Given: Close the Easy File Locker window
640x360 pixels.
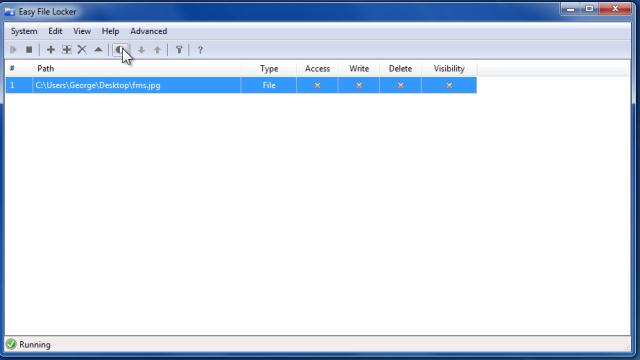Looking at the screenshot, I should coord(615,9).
